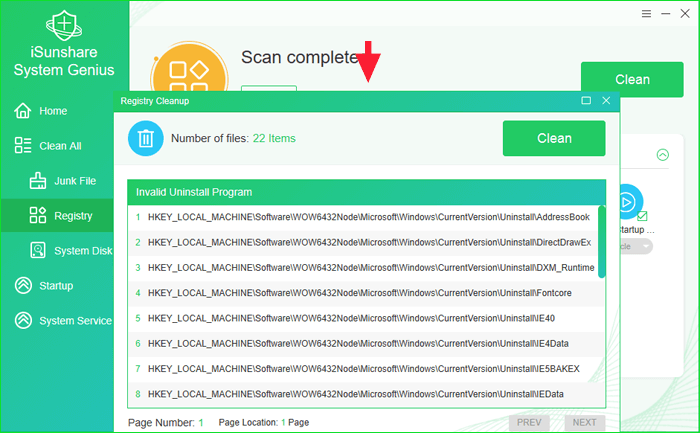
Task: Select registry entry ending in IE5BAKEX
Action: (x=367, y=369)
